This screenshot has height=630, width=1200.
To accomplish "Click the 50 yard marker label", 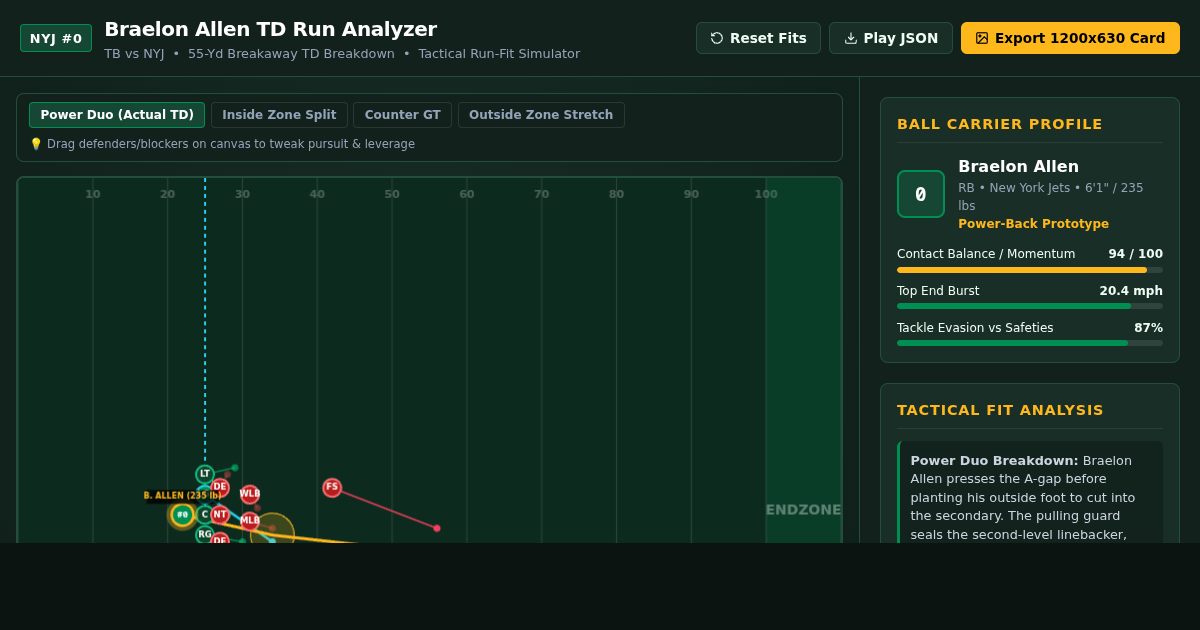I will tap(392, 194).
